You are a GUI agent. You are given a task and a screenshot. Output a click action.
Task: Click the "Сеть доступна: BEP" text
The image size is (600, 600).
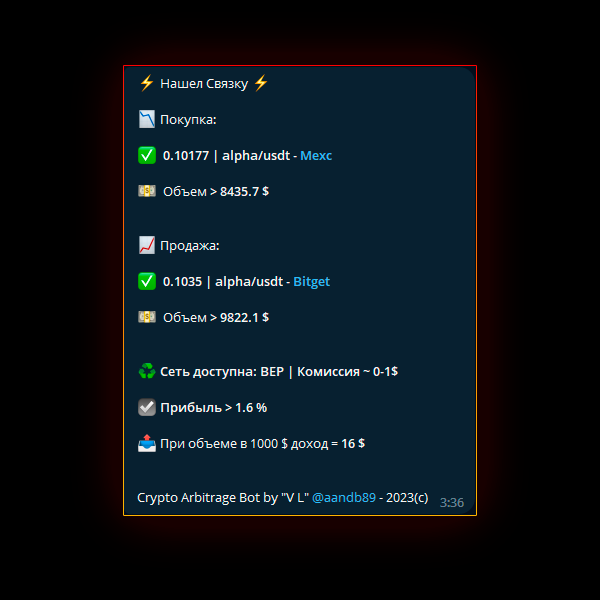click(222, 372)
